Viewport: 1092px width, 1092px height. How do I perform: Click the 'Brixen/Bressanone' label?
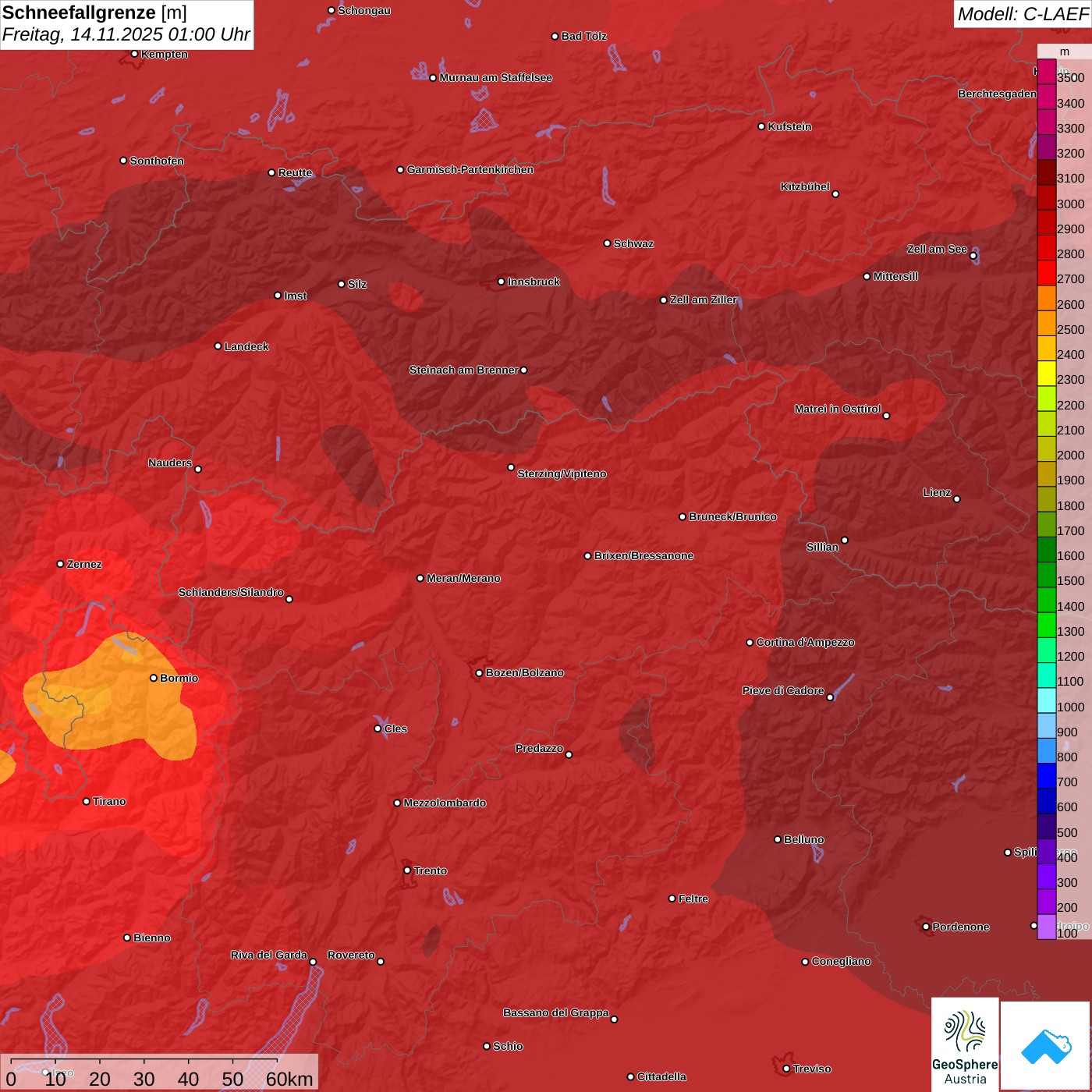pos(643,555)
